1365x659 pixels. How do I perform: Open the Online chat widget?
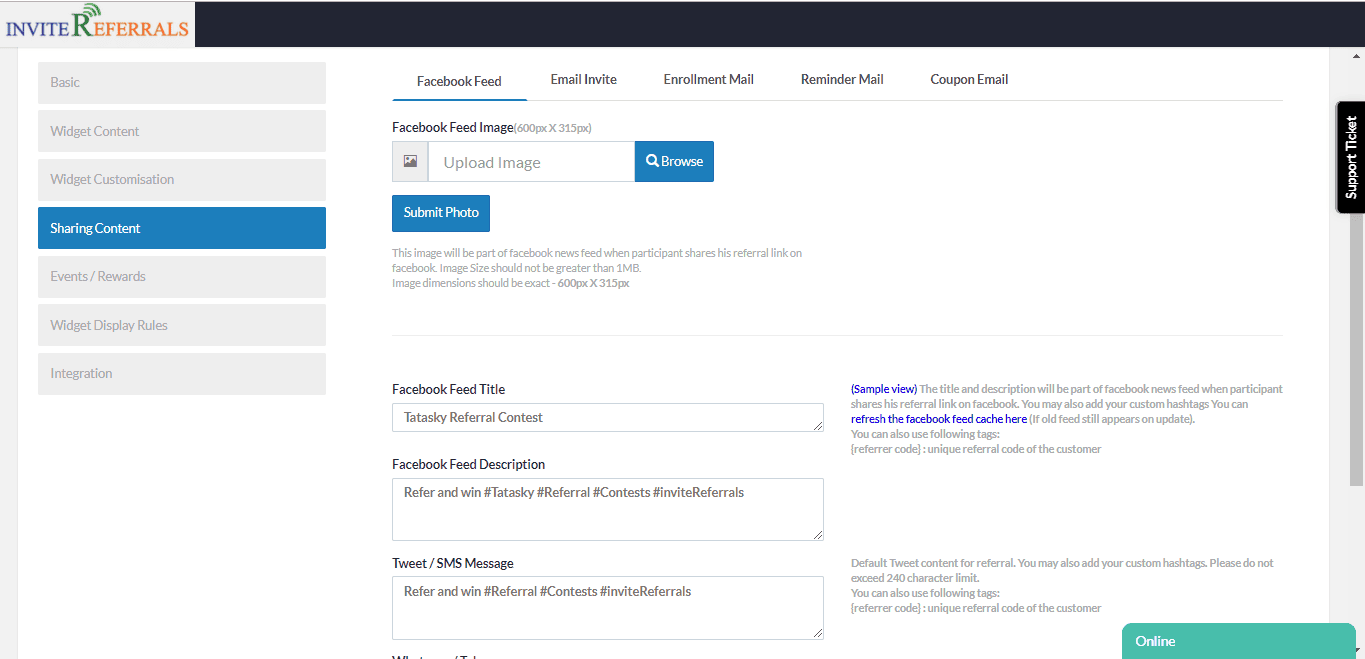pyautogui.click(x=1238, y=641)
